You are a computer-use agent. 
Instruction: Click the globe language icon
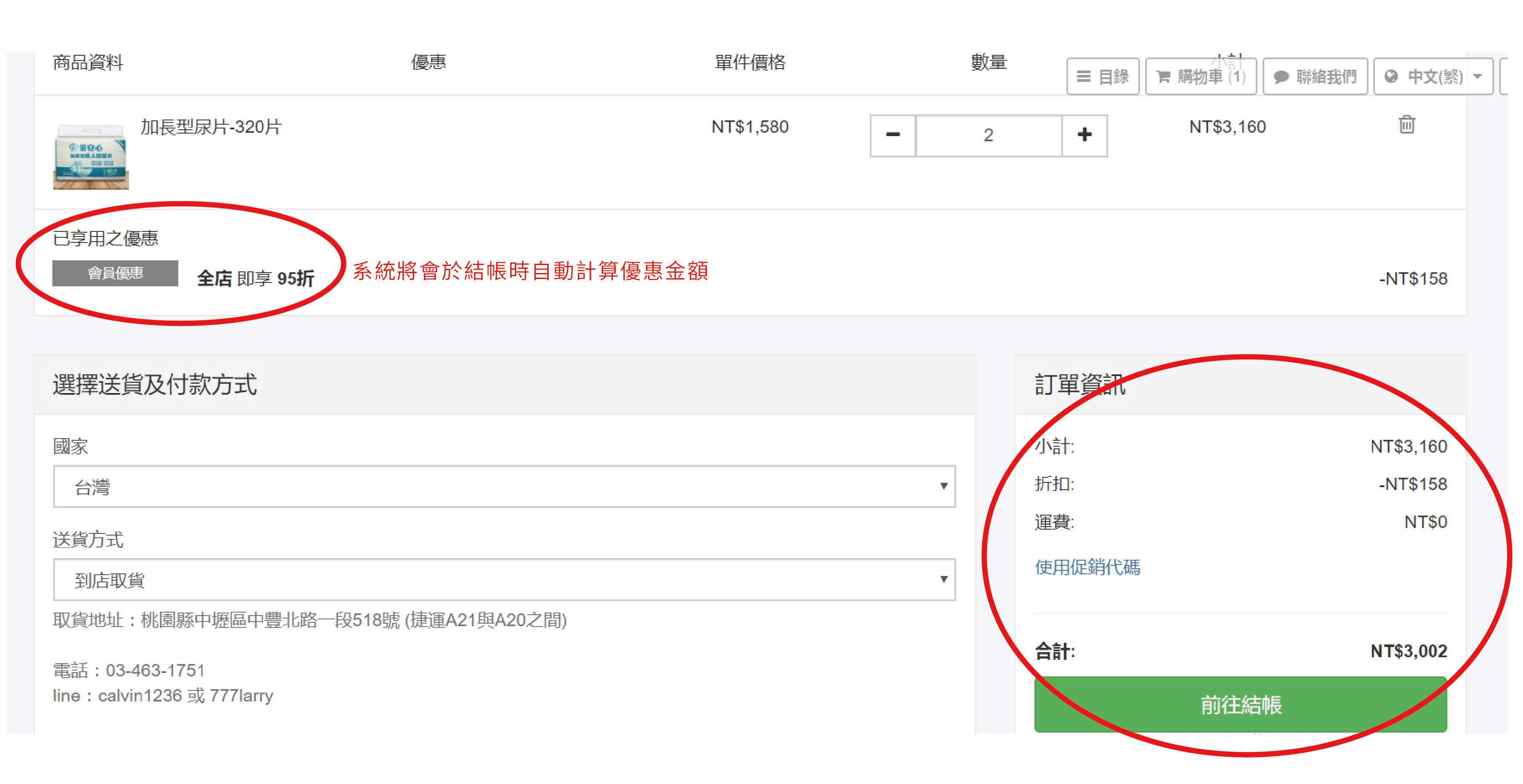tap(1391, 76)
